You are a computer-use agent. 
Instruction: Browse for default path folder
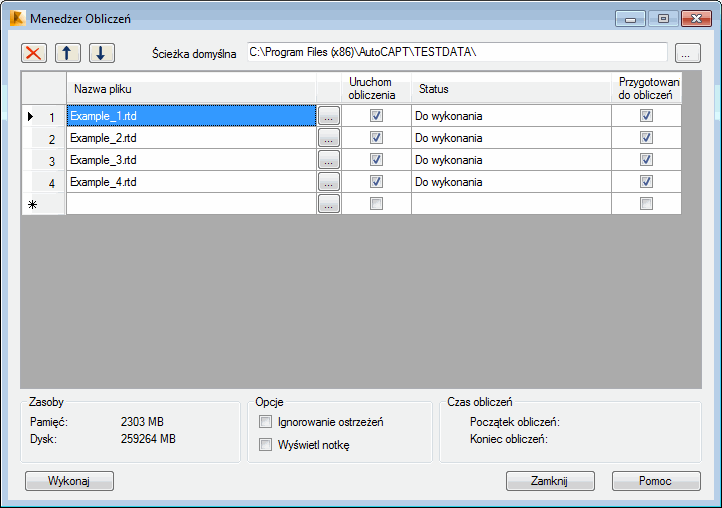tap(687, 53)
